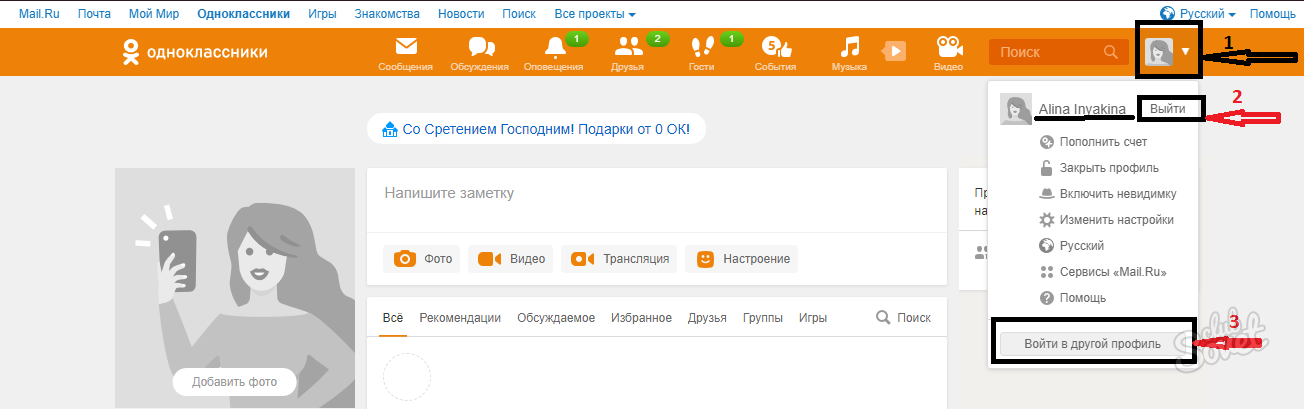Screen dimensions: 1304x409
Task: Open Оповещения bell icon
Action: (x=554, y=47)
